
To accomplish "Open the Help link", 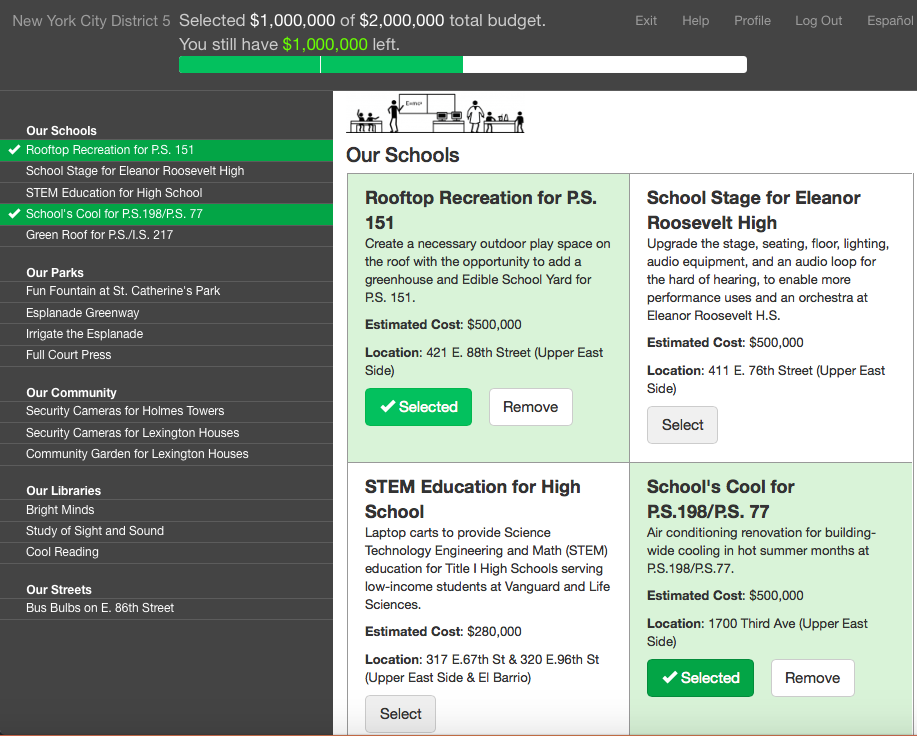I will pos(695,20).
